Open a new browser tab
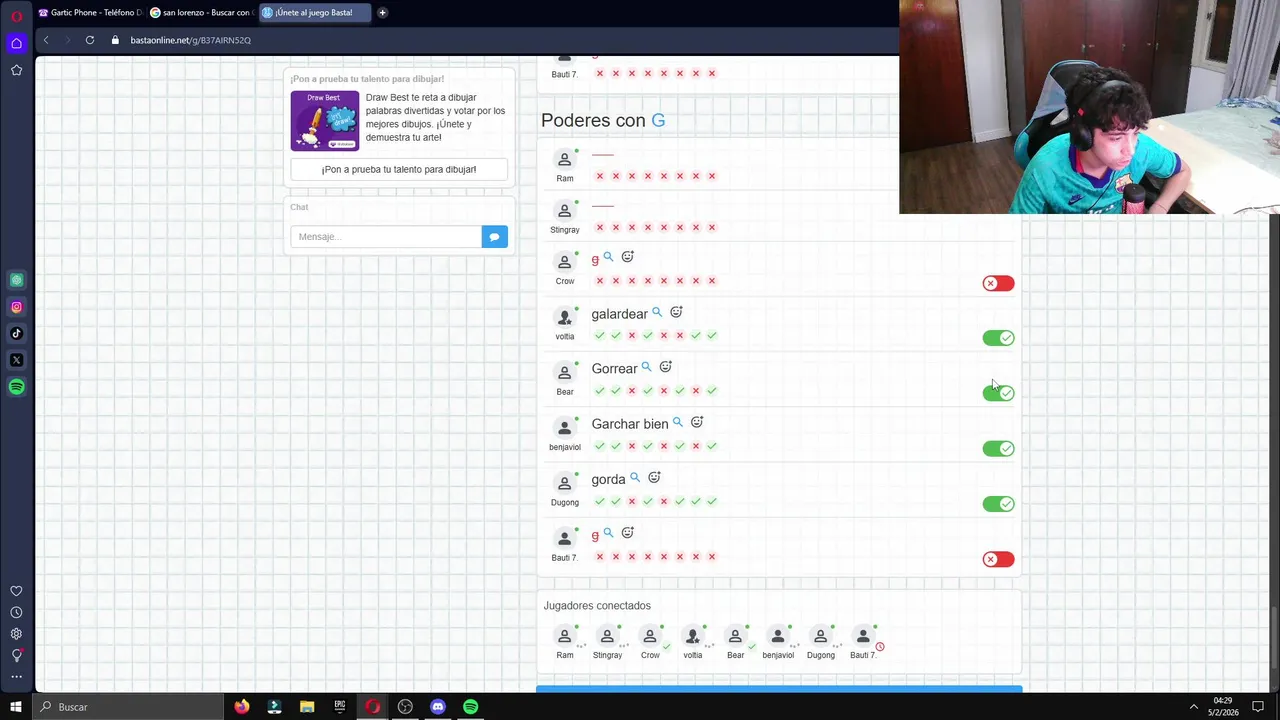1280x720 pixels. pyautogui.click(x=382, y=13)
